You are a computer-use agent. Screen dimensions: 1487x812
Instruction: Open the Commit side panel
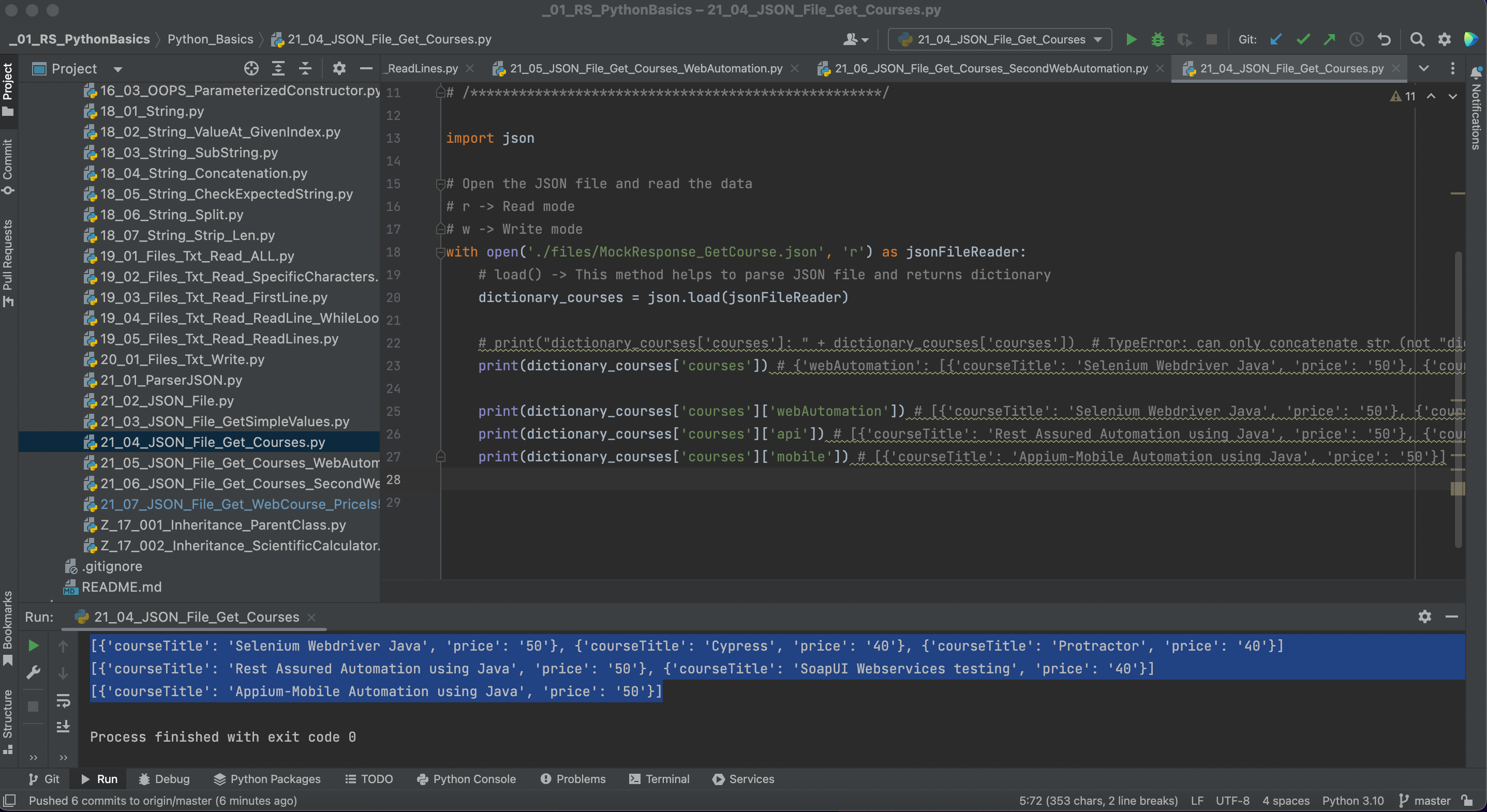point(8,166)
